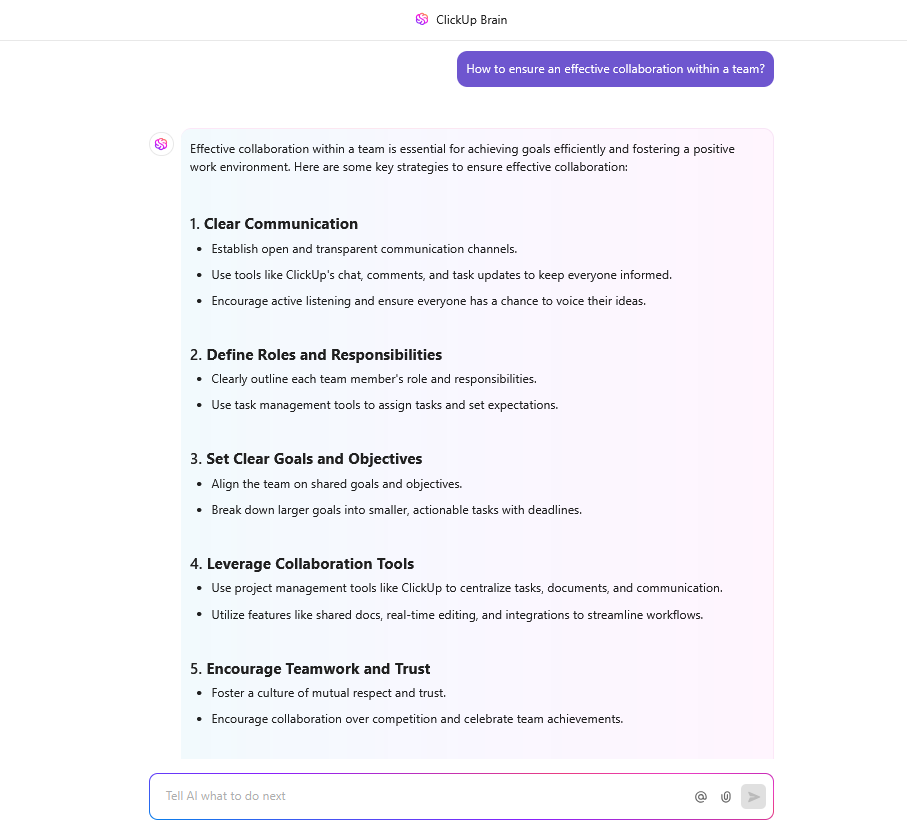Click the intro paragraph of the AI response
The image size is (907, 832).
(462, 158)
